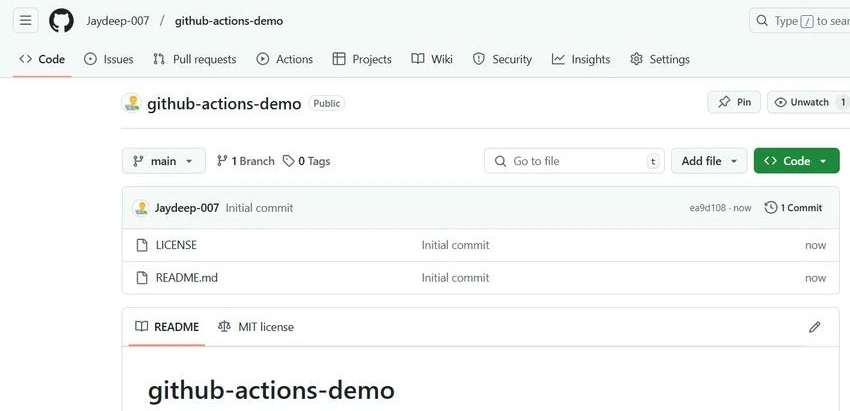
Task: Click the file icon next to LICENSE
Action: 141,245
